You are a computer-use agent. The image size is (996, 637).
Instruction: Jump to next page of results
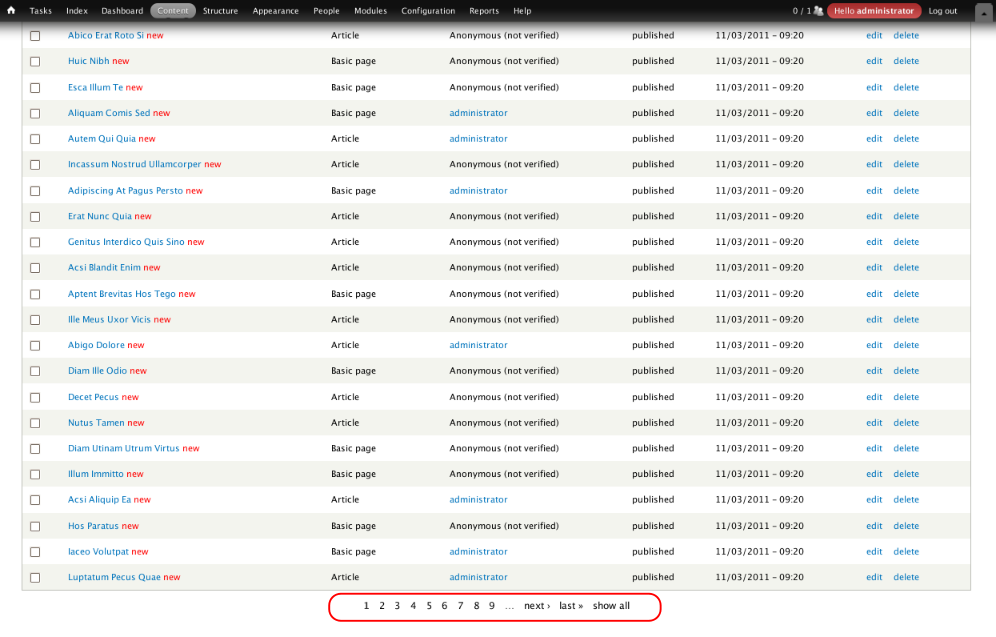tap(537, 606)
